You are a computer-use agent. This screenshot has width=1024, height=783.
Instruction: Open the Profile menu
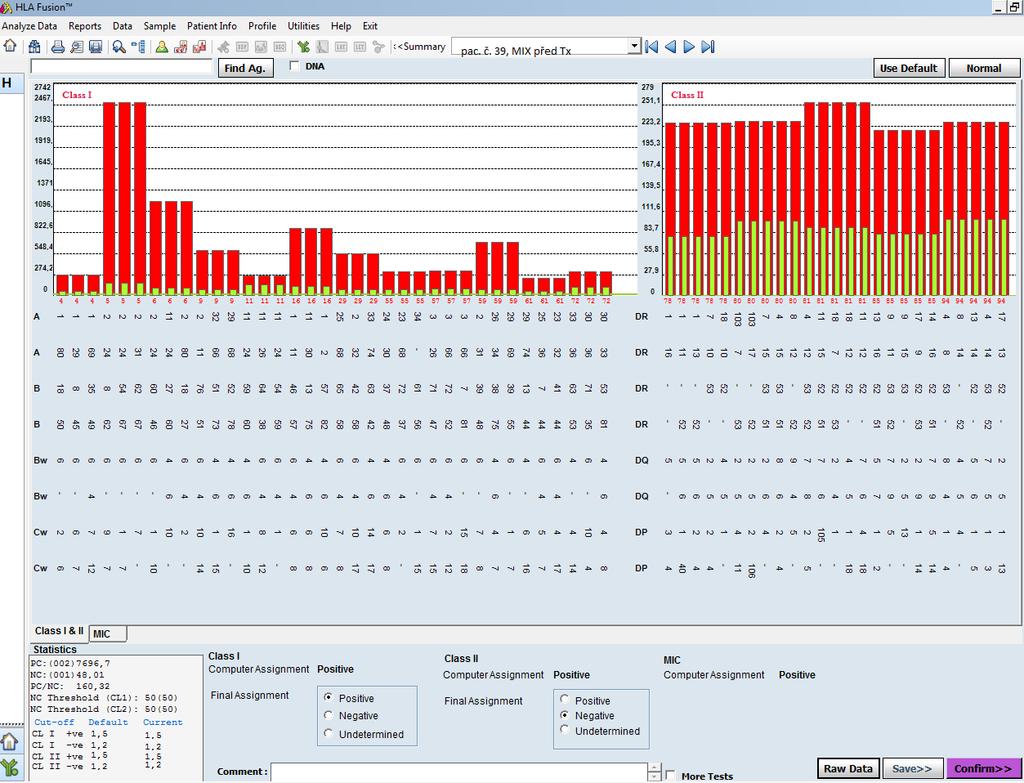pos(262,26)
